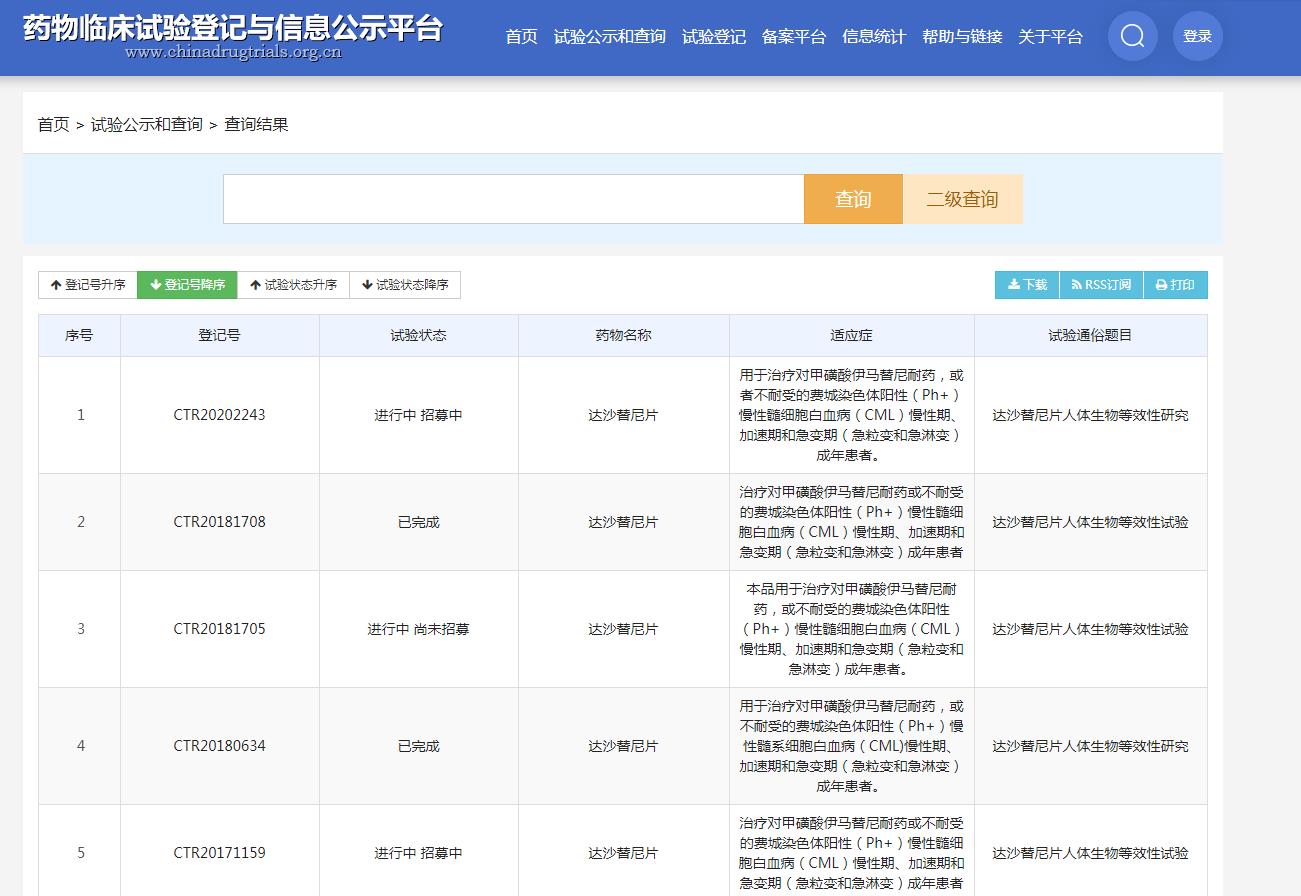The height and width of the screenshot is (896, 1301).
Task: Sort by 试验状态升序 ascending
Action: point(293,285)
